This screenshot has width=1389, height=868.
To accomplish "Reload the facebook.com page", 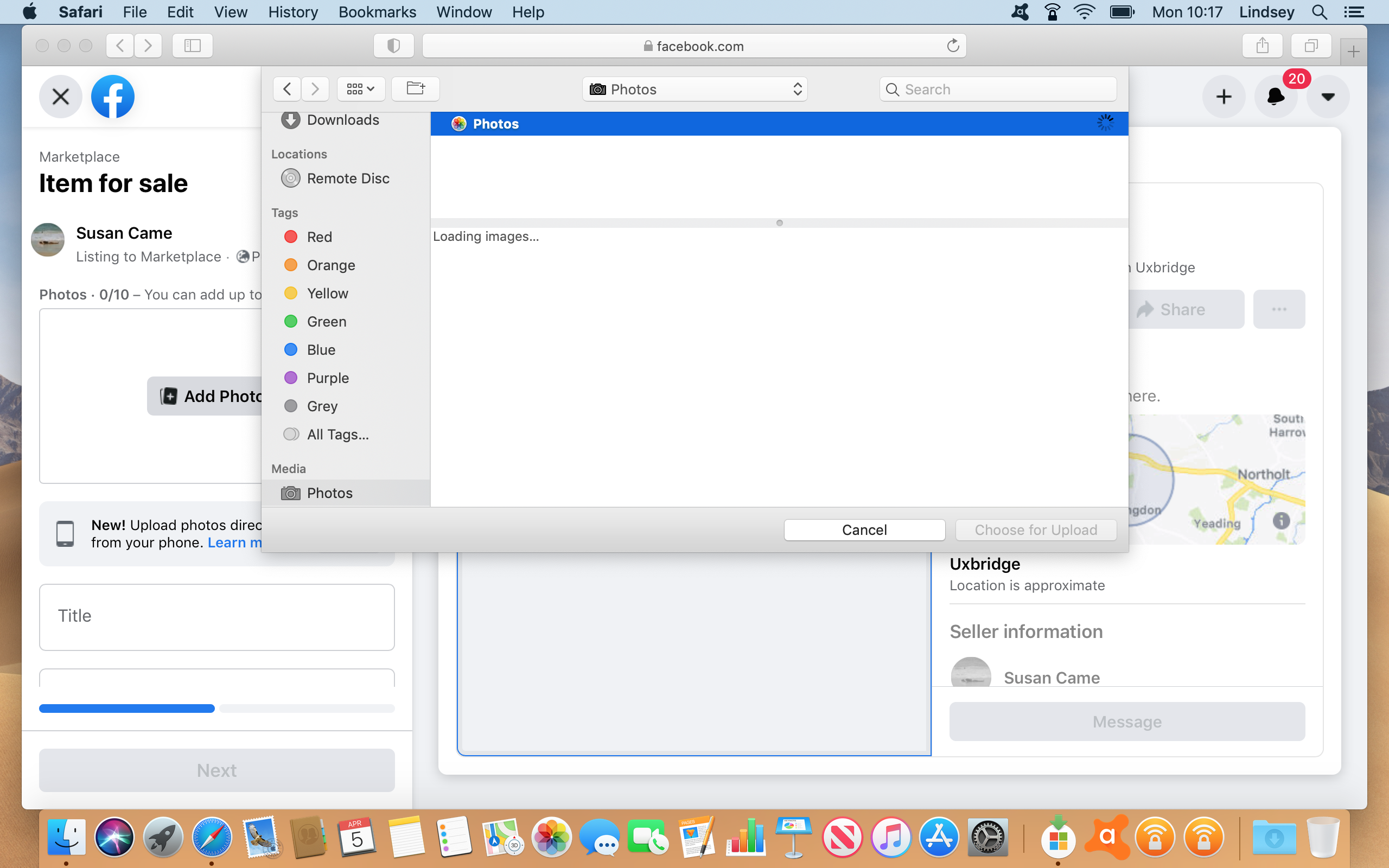I will [x=953, y=46].
